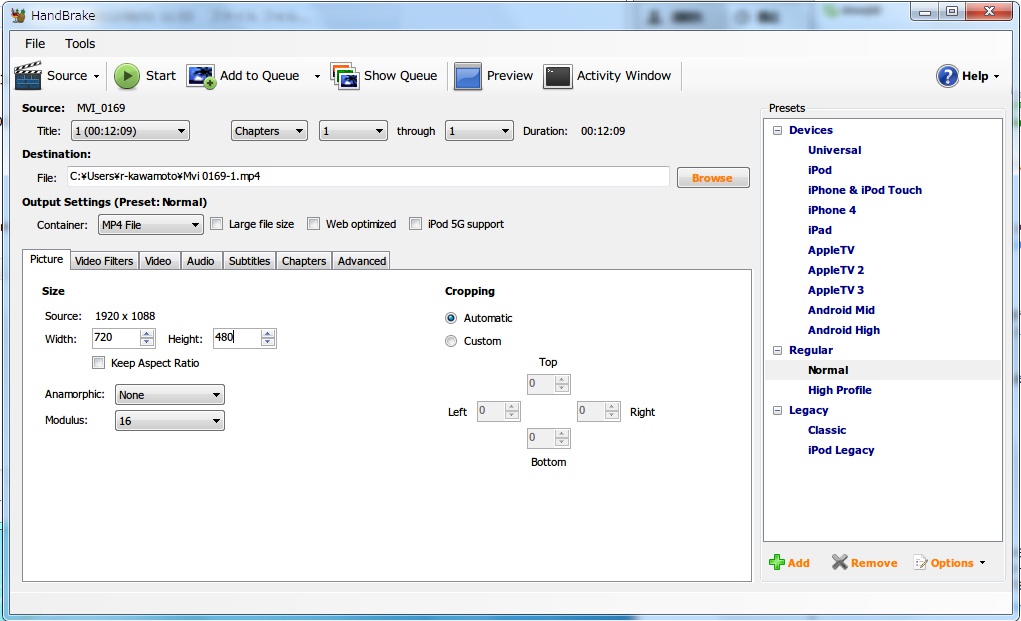This screenshot has height=621, width=1021.
Task: Click the blue Help question-mark icon
Action: [947, 76]
